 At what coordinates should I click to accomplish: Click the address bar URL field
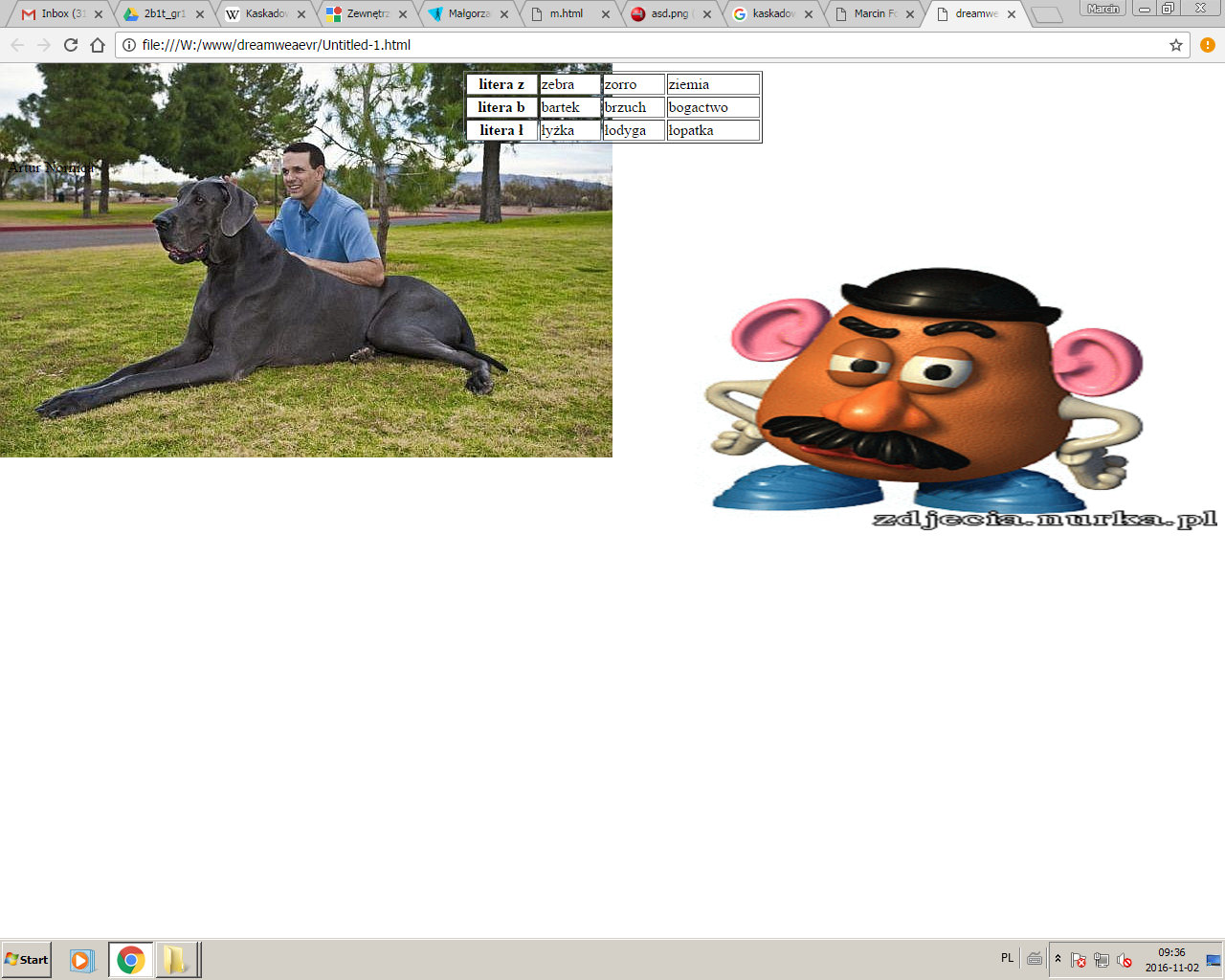pyautogui.click(x=641, y=45)
